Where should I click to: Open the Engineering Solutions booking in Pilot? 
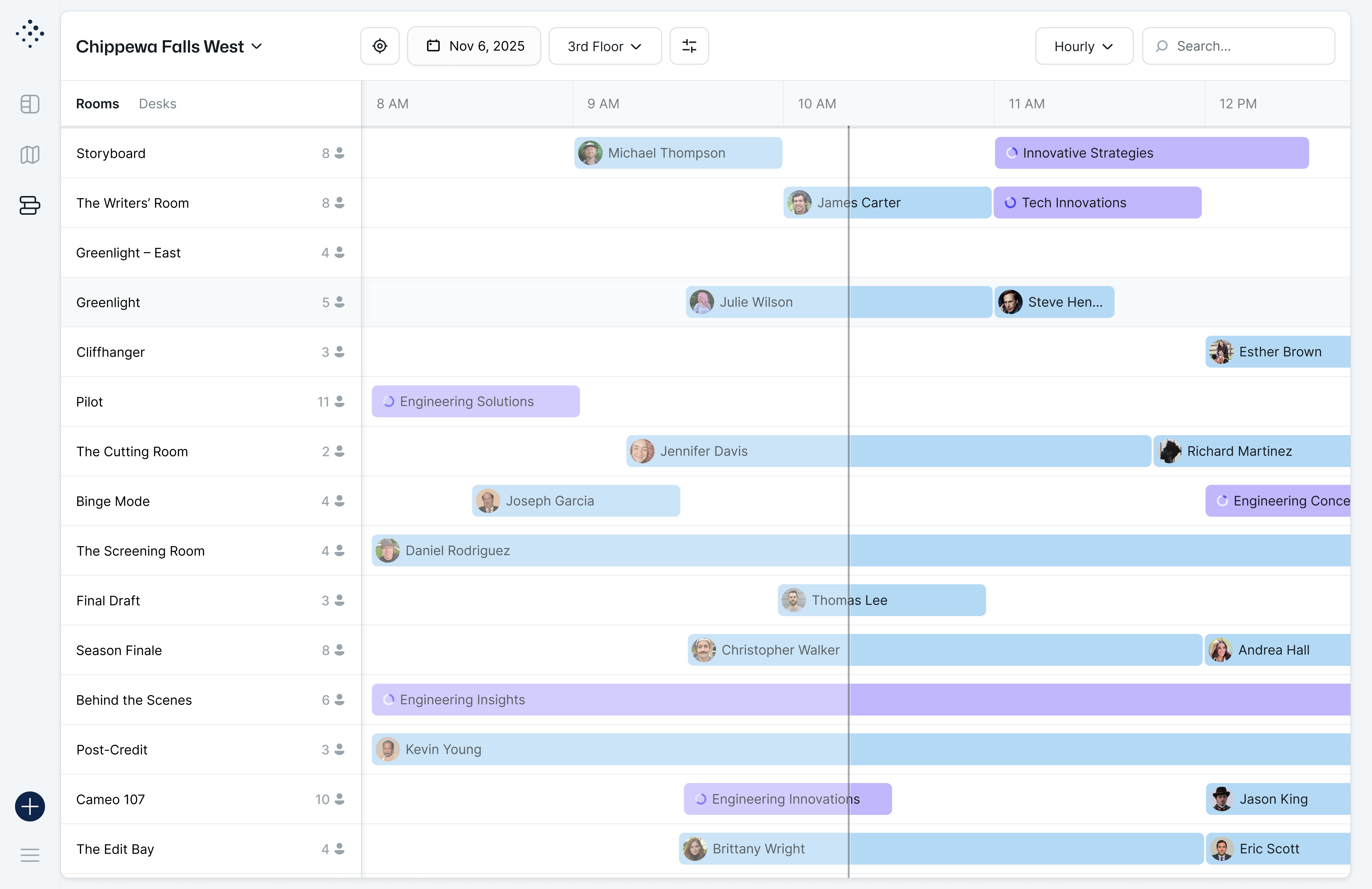[475, 401]
